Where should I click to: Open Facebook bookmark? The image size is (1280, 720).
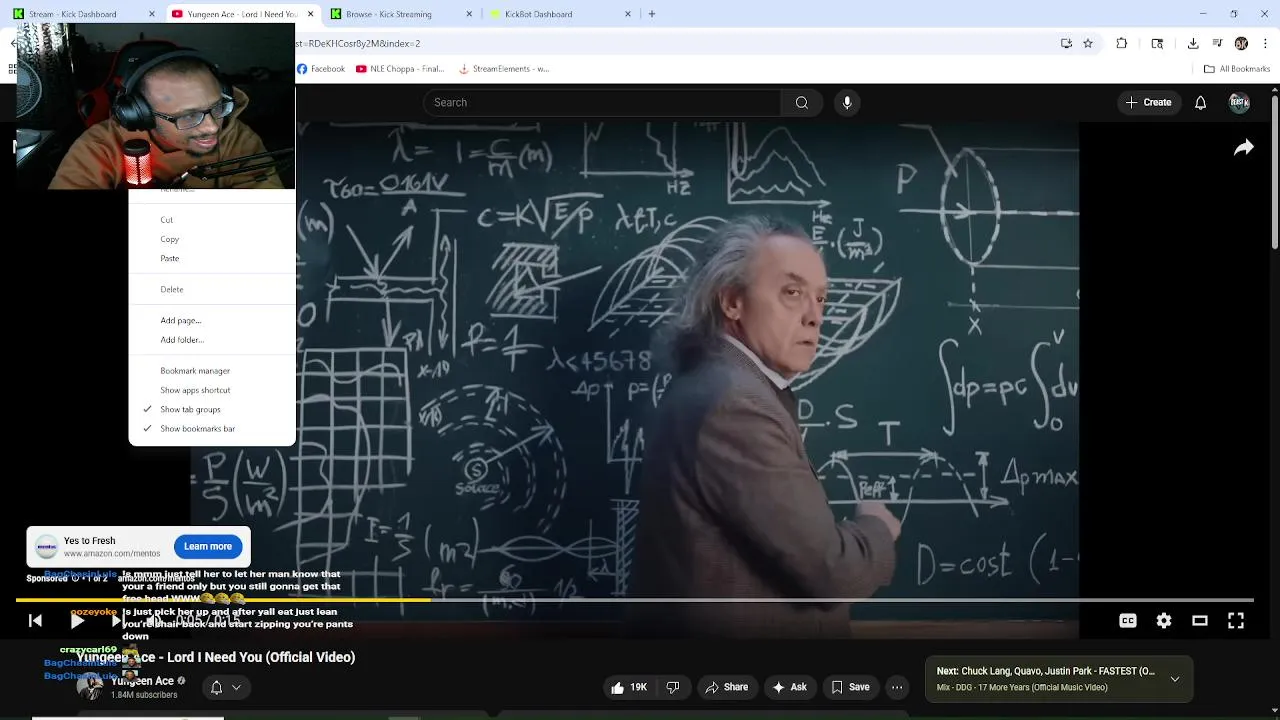click(x=321, y=69)
